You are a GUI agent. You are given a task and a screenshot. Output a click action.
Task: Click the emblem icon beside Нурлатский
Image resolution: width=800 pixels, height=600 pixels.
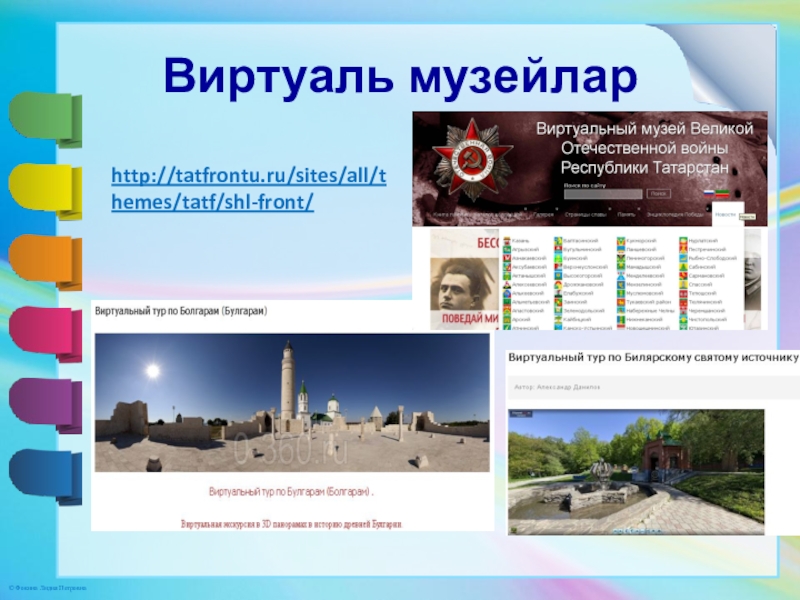(x=684, y=241)
